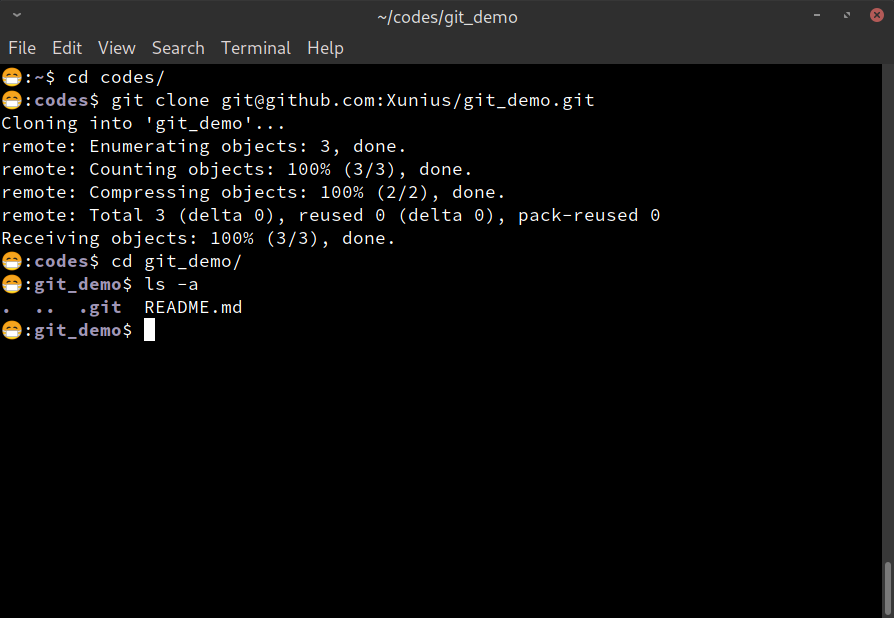The image size is (894, 618).
Task: Close the terminal with the red X
Action: click(x=877, y=15)
